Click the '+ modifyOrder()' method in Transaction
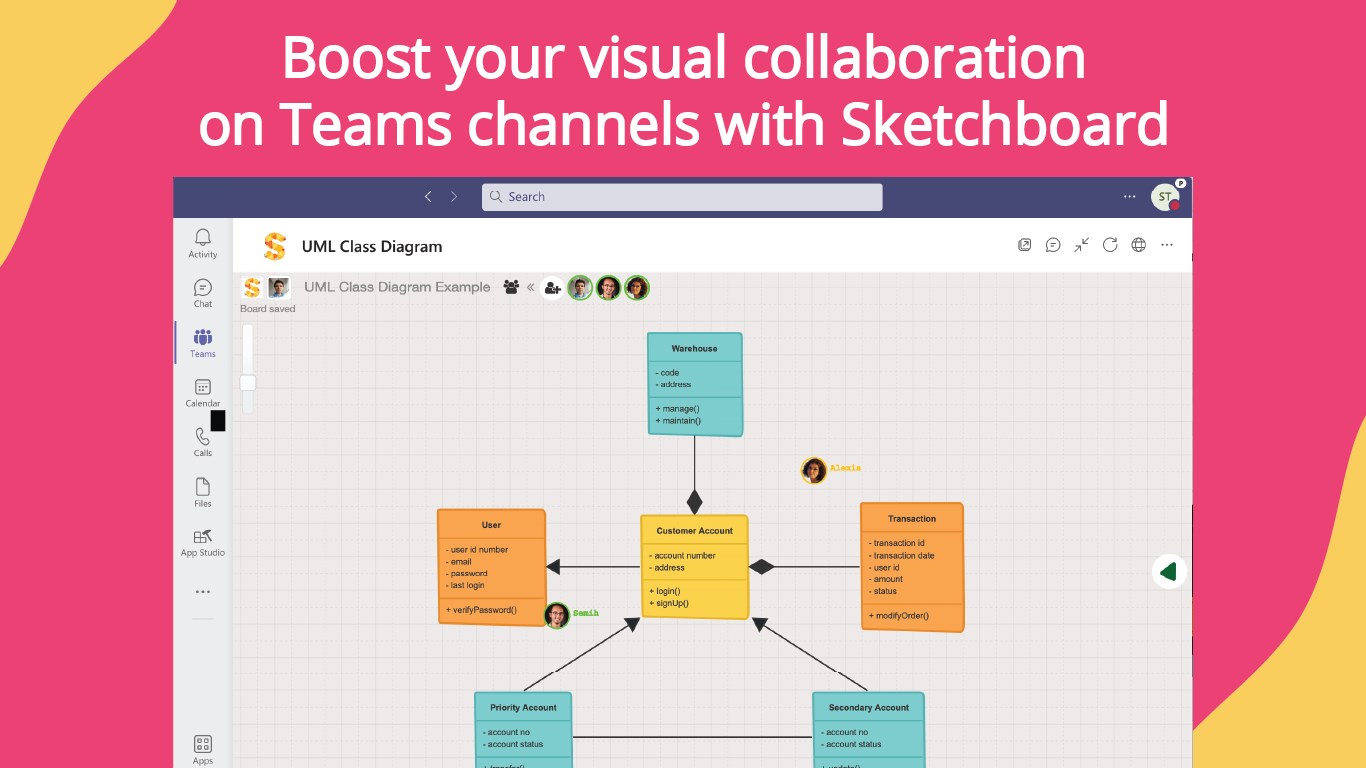This screenshot has width=1366, height=768. (x=899, y=616)
